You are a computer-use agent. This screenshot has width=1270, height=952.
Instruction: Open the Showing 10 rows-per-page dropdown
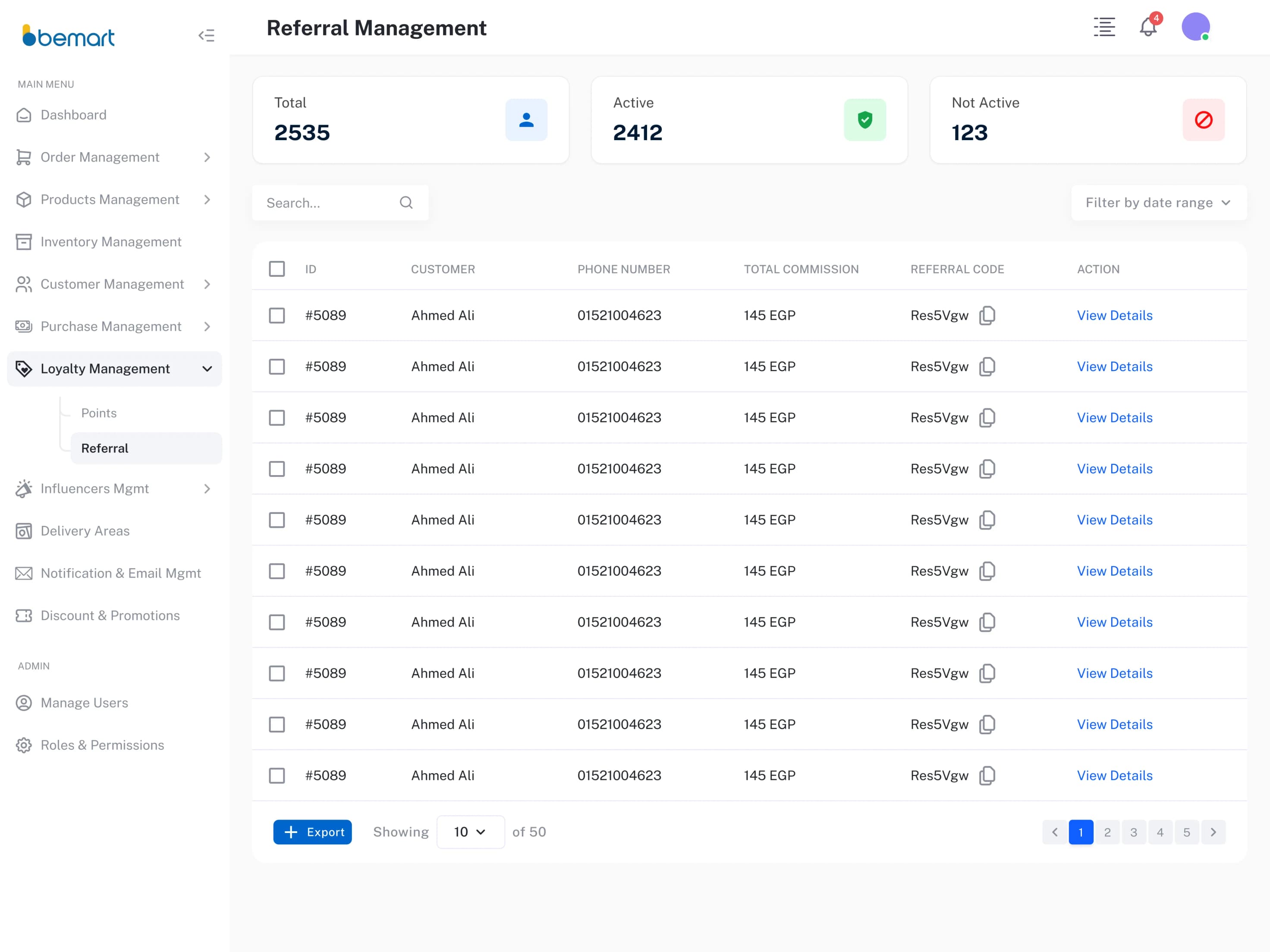click(x=470, y=832)
